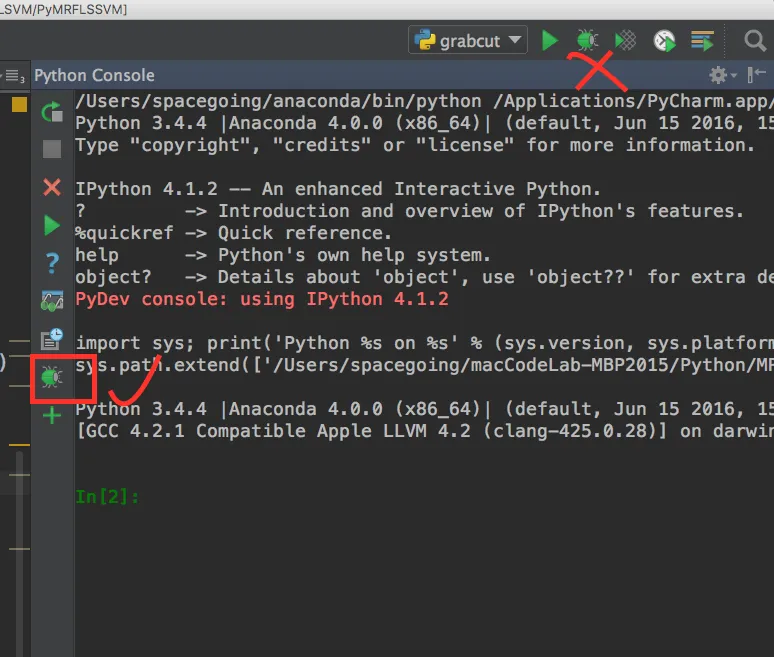Select the Python Console title tab
This screenshot has width=774, height=657.
(94, 76)
